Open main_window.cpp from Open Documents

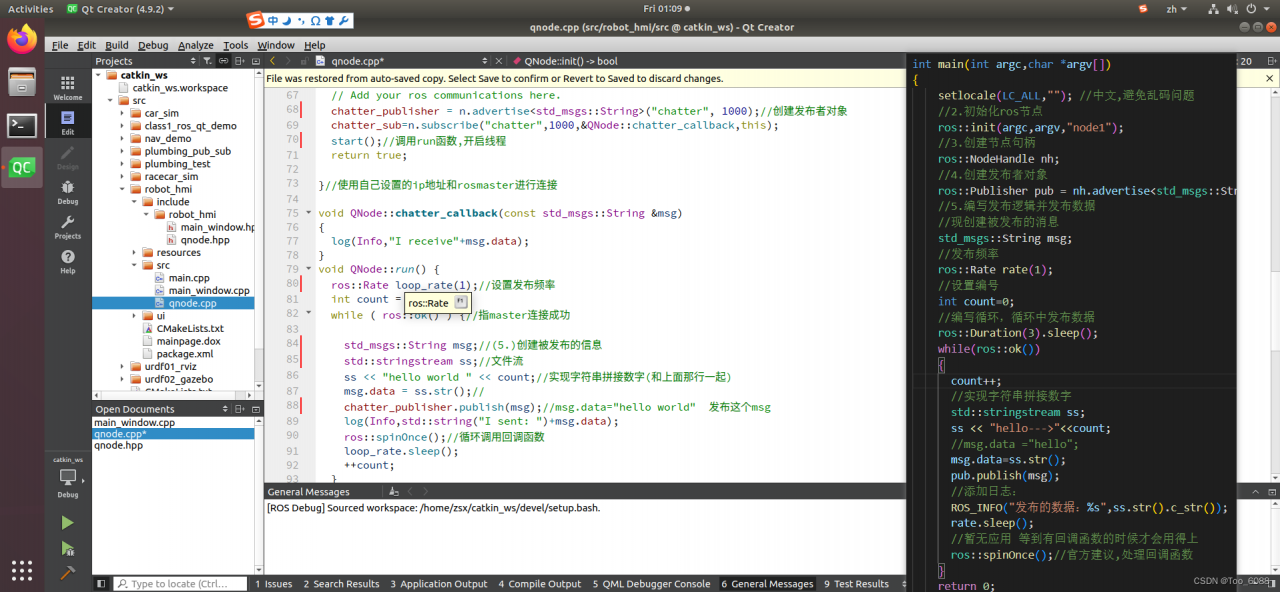click(134, 422)
